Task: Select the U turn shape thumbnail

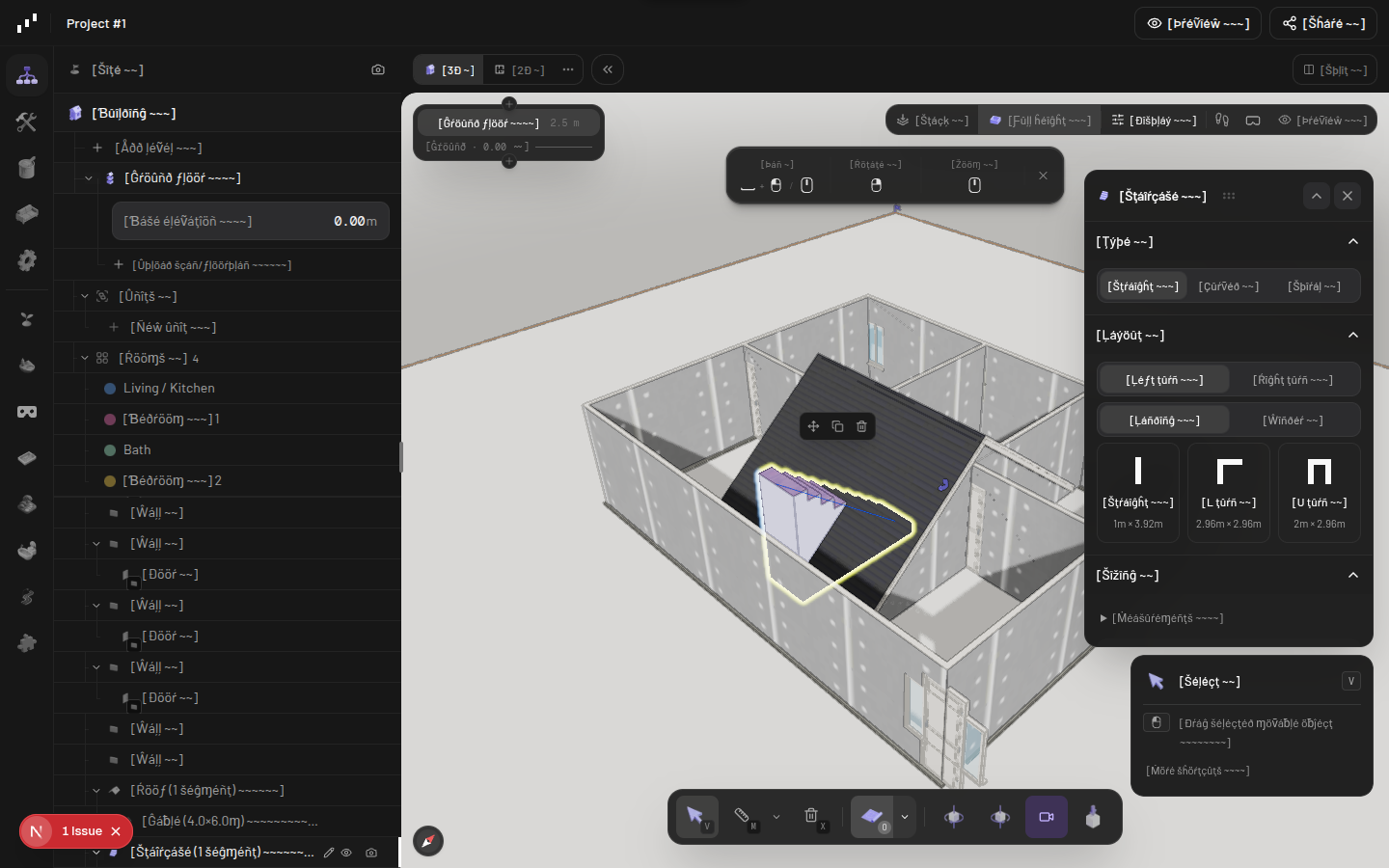Action: [1320, 493]
